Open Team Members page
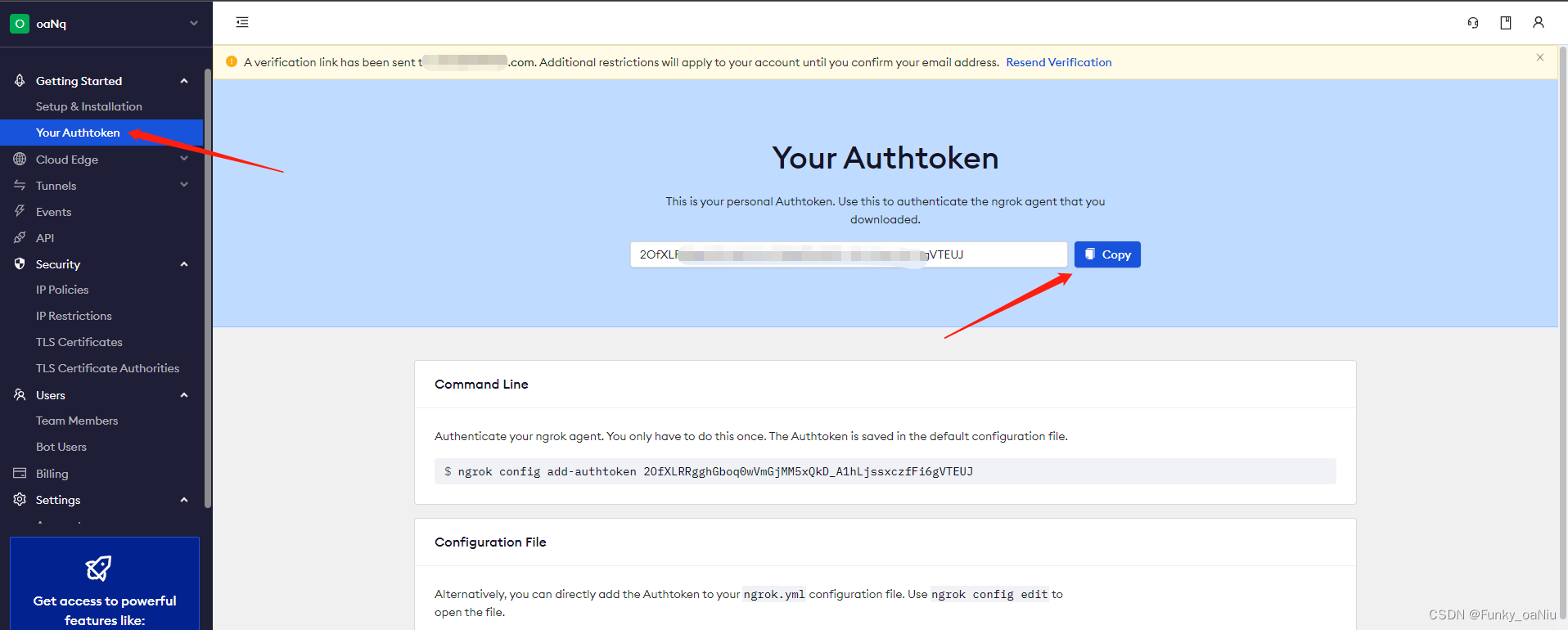The height and width of the screenshot is (630, 1568). pos(77,421)
